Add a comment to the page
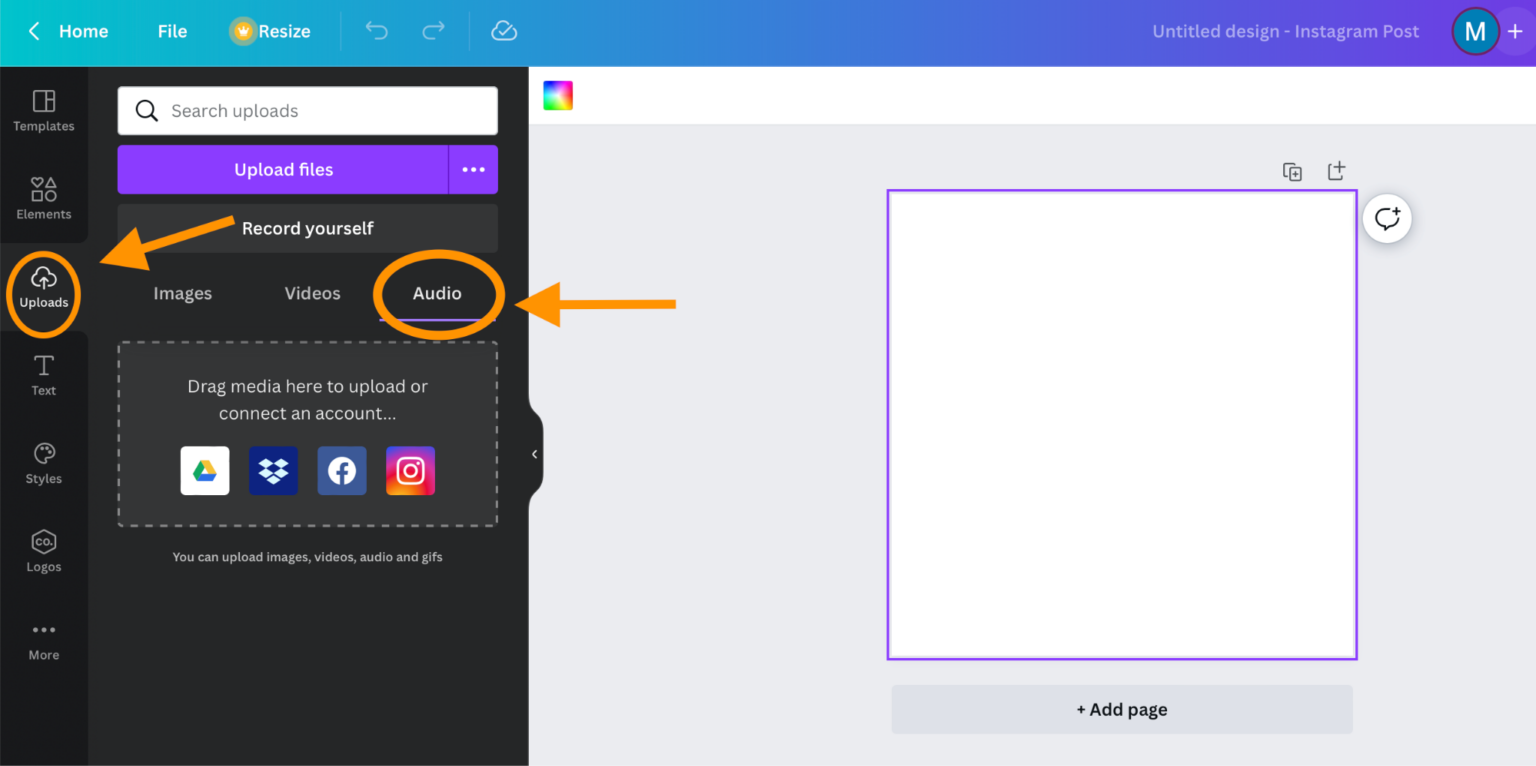This screenshot has height=766, width=1536. click(1387, 218)
